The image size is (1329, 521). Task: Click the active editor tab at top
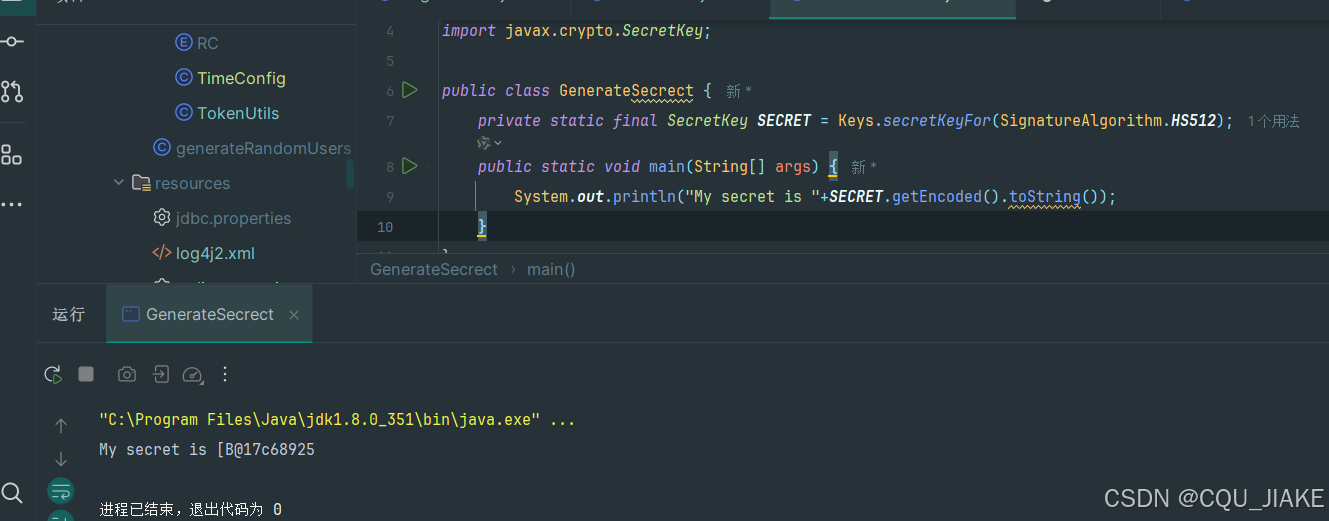point(892,8)
